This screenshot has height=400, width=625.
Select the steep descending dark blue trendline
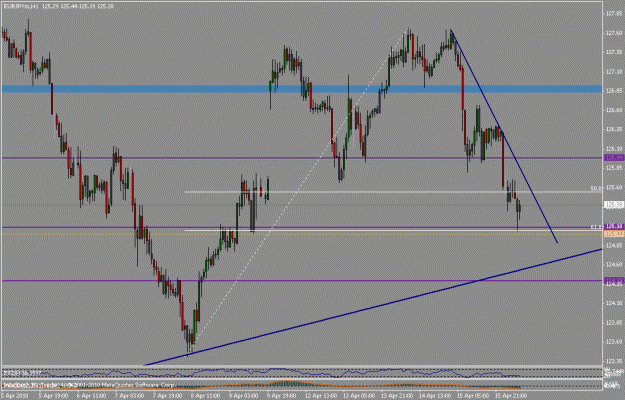click(504, 136)
